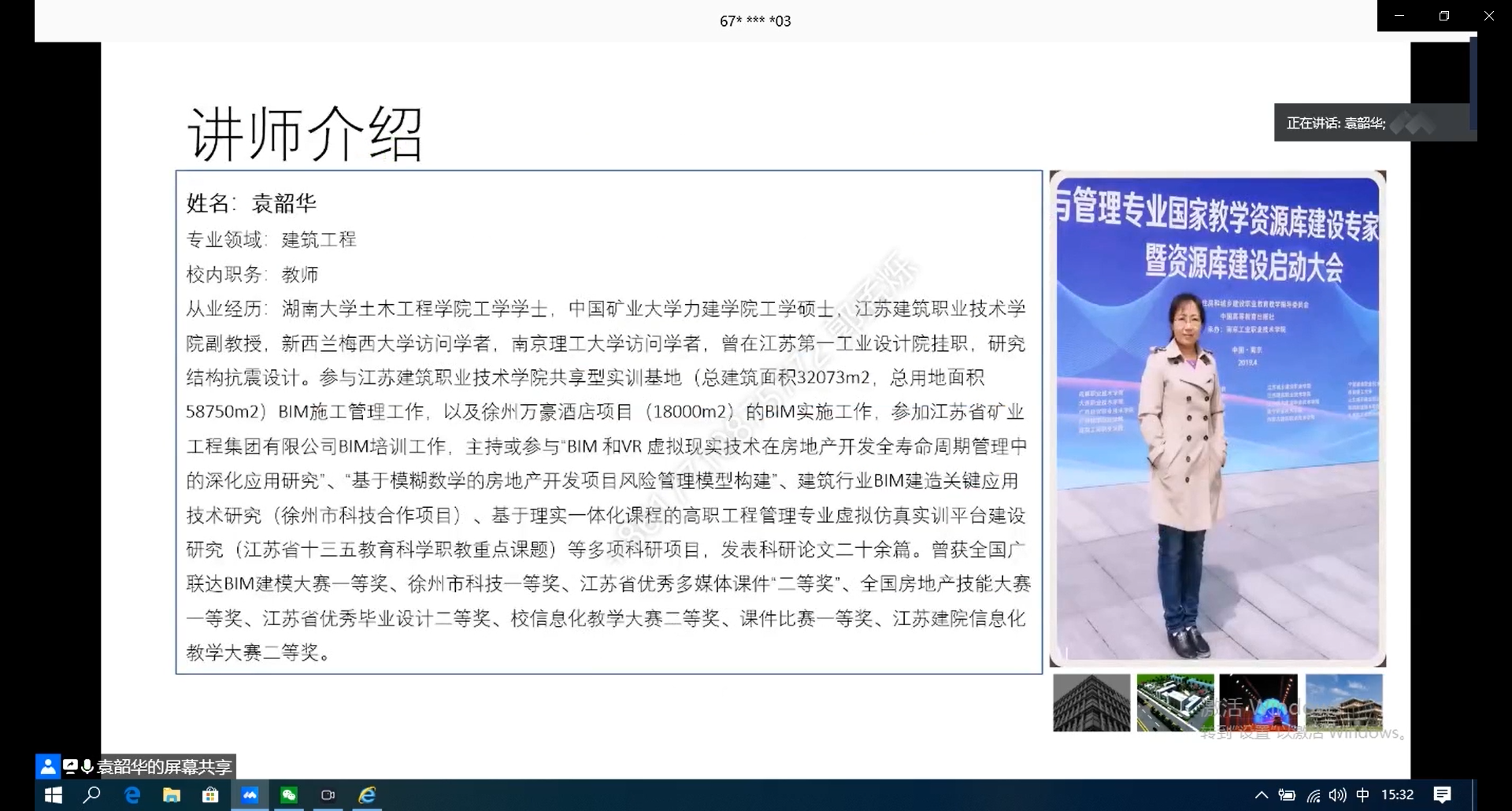Click the blue participant avatar icon
Screen dimensions: 1512x811
click(x=48, y=766)
